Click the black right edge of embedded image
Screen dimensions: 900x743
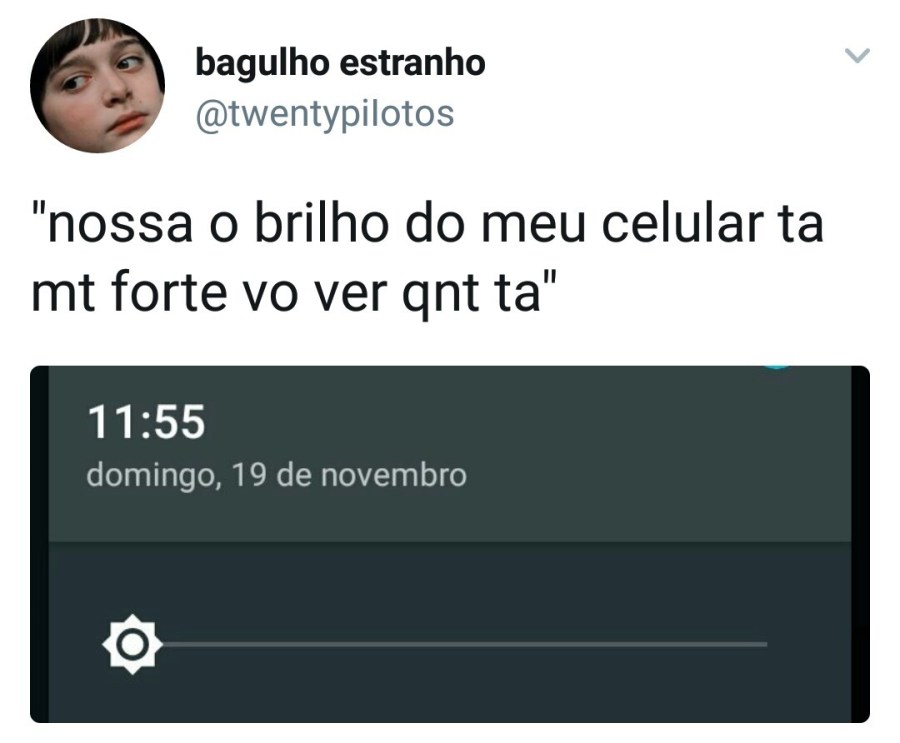860,544
